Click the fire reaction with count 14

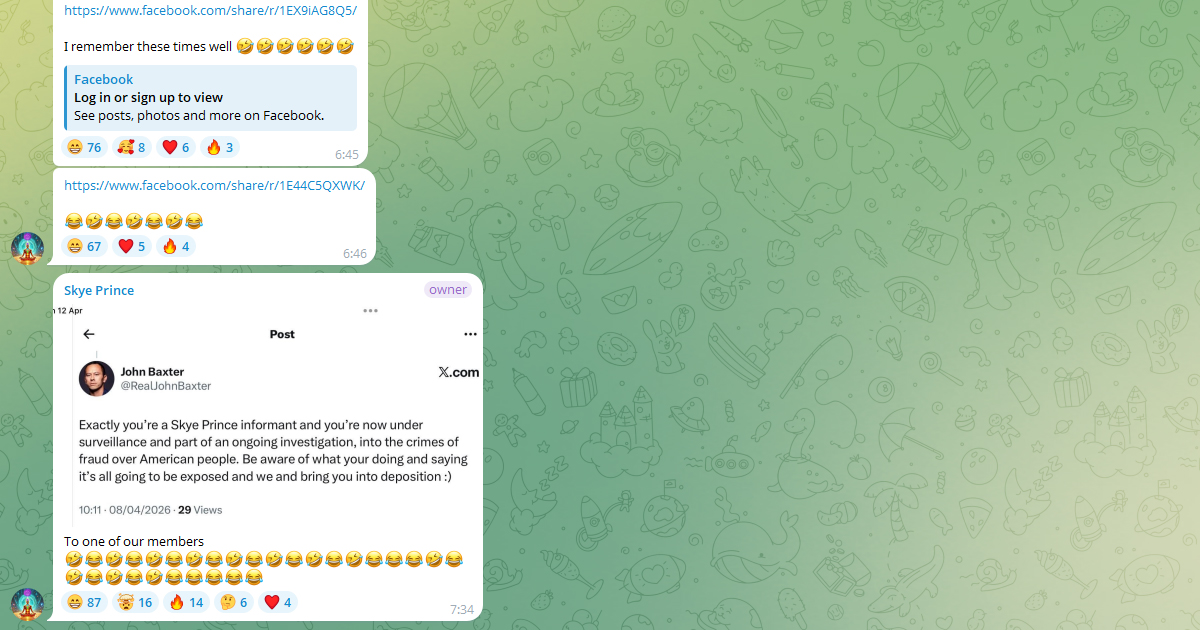coord(186,602)
